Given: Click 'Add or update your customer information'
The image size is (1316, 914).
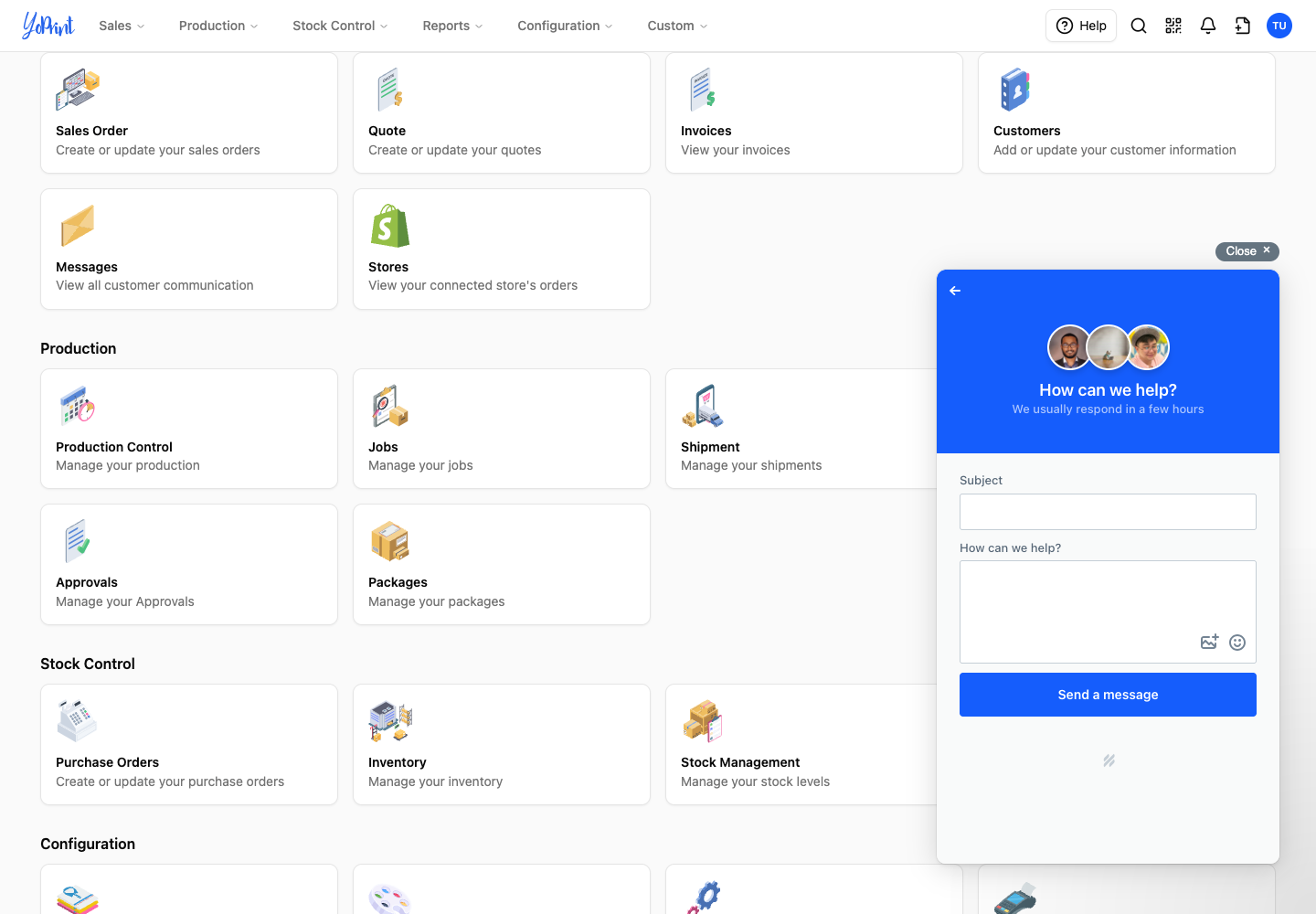Looking at the screenshot, I should tap(1114, 150).
